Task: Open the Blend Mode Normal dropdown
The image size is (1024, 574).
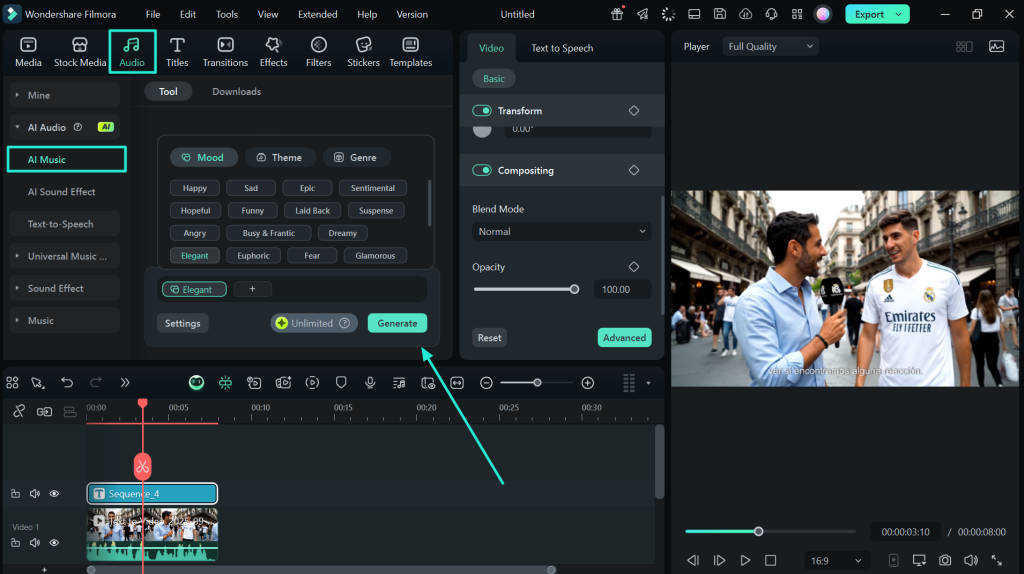Action: coord(561,232)
